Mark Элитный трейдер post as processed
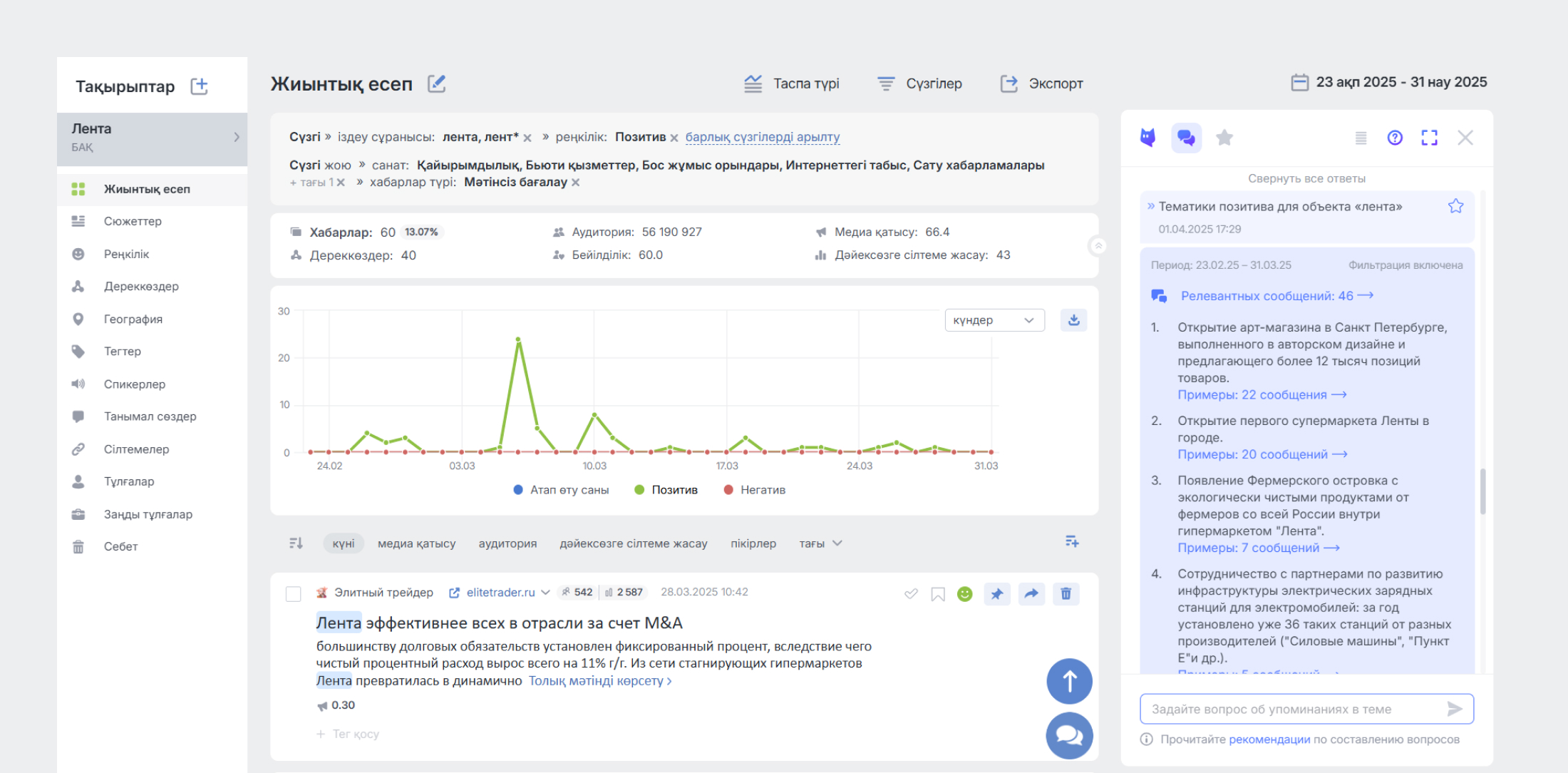The height and width of the screenshot is (773, 1568). coord(911,593)
